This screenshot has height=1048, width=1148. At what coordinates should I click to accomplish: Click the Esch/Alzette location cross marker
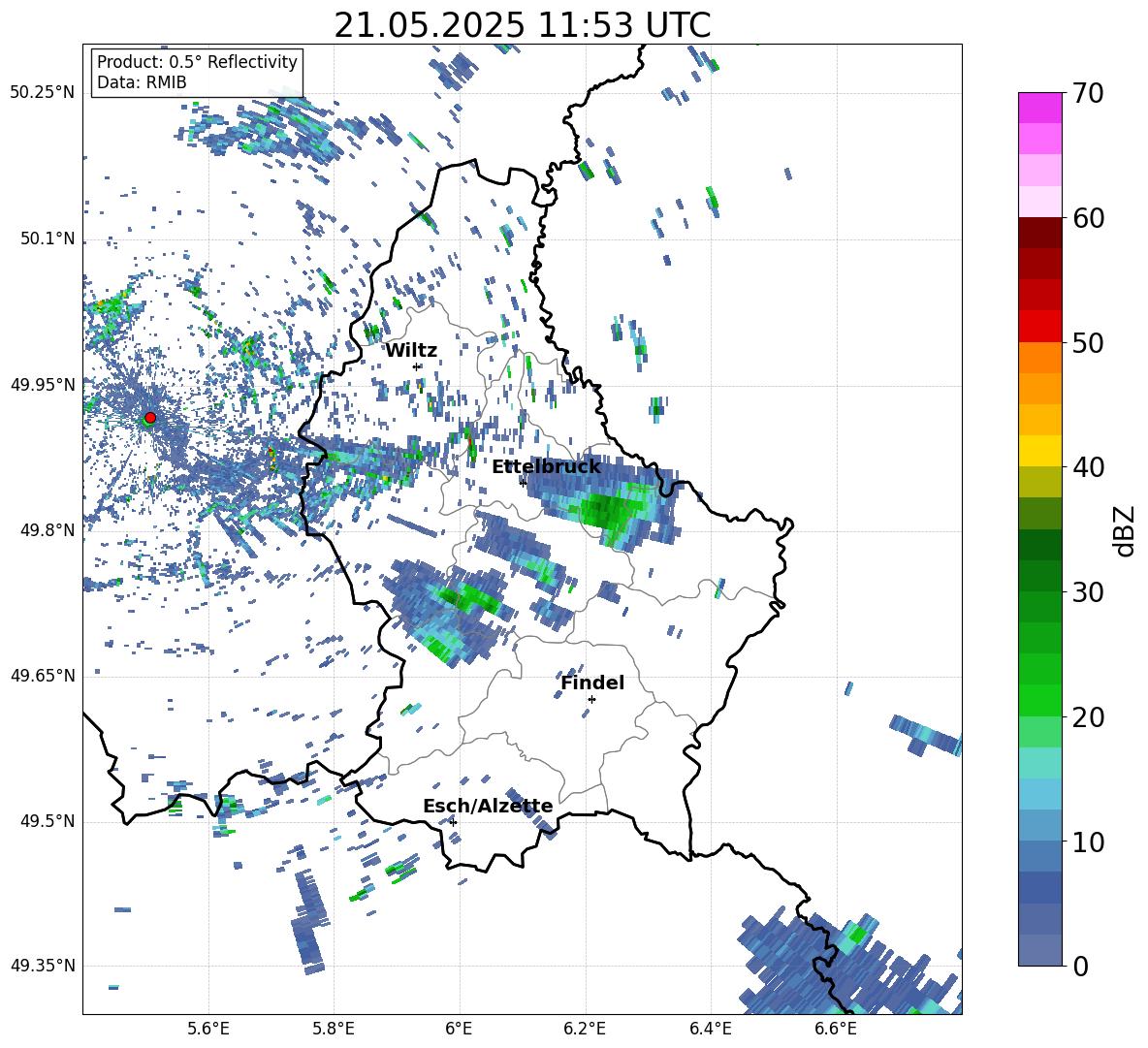click(453, 822)
